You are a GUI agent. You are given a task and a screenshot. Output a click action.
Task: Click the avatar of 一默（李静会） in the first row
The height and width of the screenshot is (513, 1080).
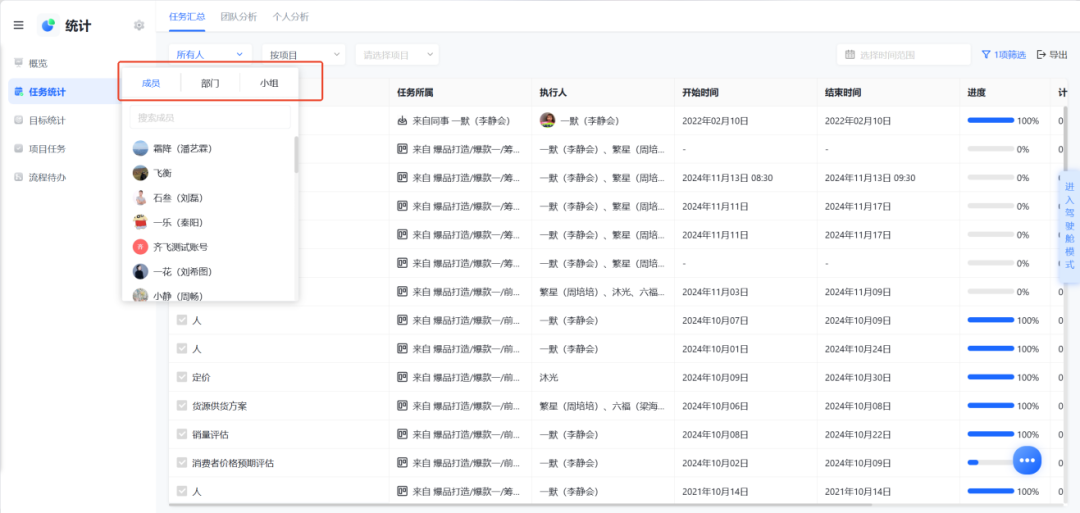pyautogui.click(x=548, y=121)
